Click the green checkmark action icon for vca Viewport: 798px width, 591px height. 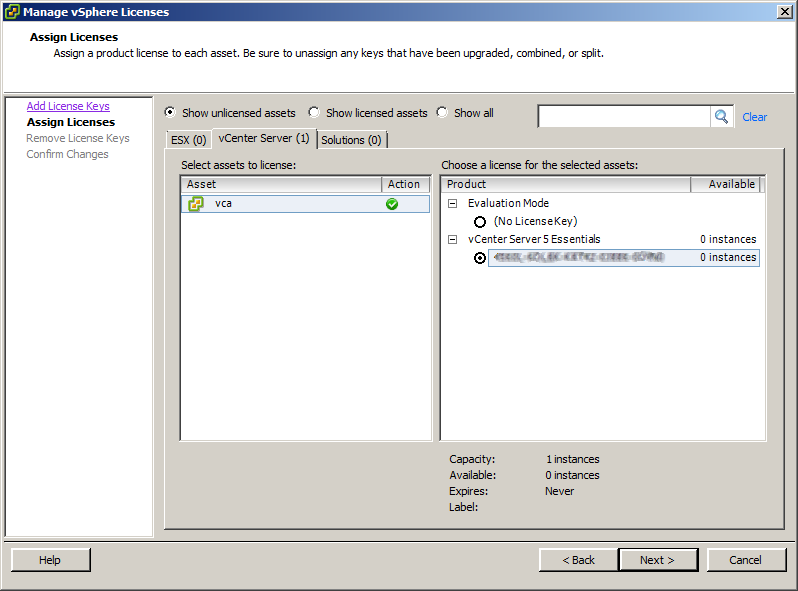(x=392, y=204)
